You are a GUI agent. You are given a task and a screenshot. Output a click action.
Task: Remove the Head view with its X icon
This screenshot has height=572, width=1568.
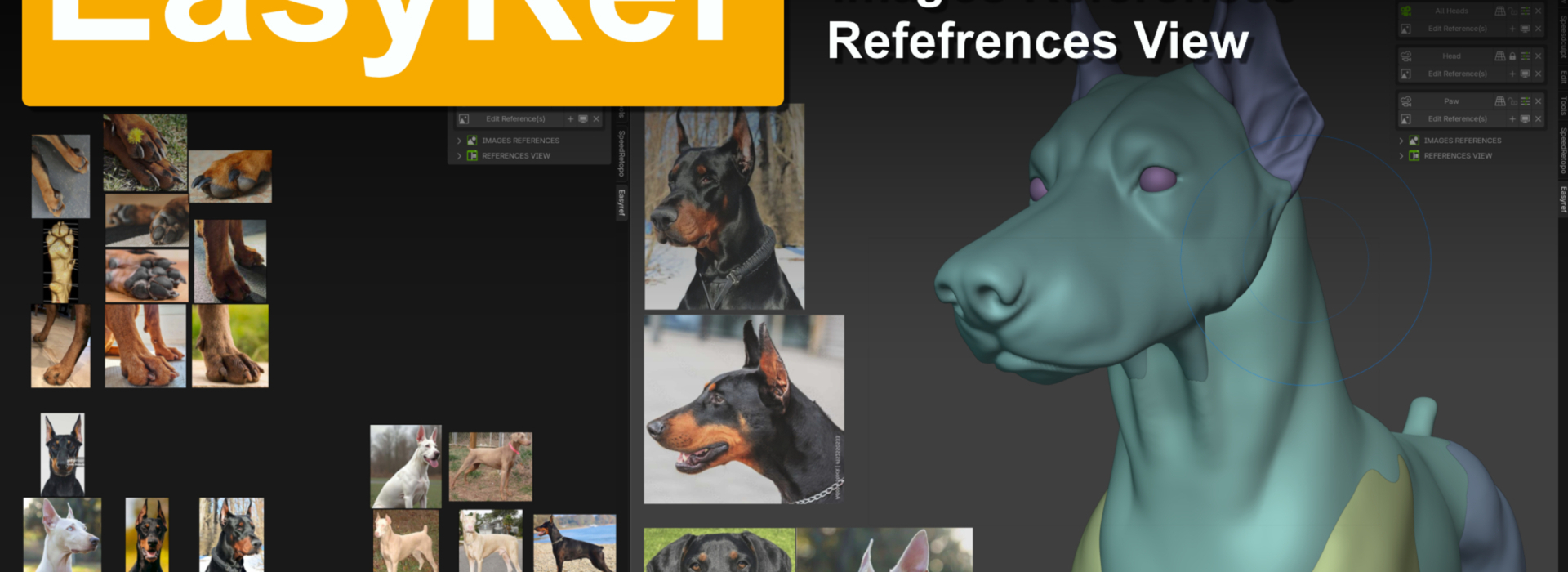point(1538,56)
